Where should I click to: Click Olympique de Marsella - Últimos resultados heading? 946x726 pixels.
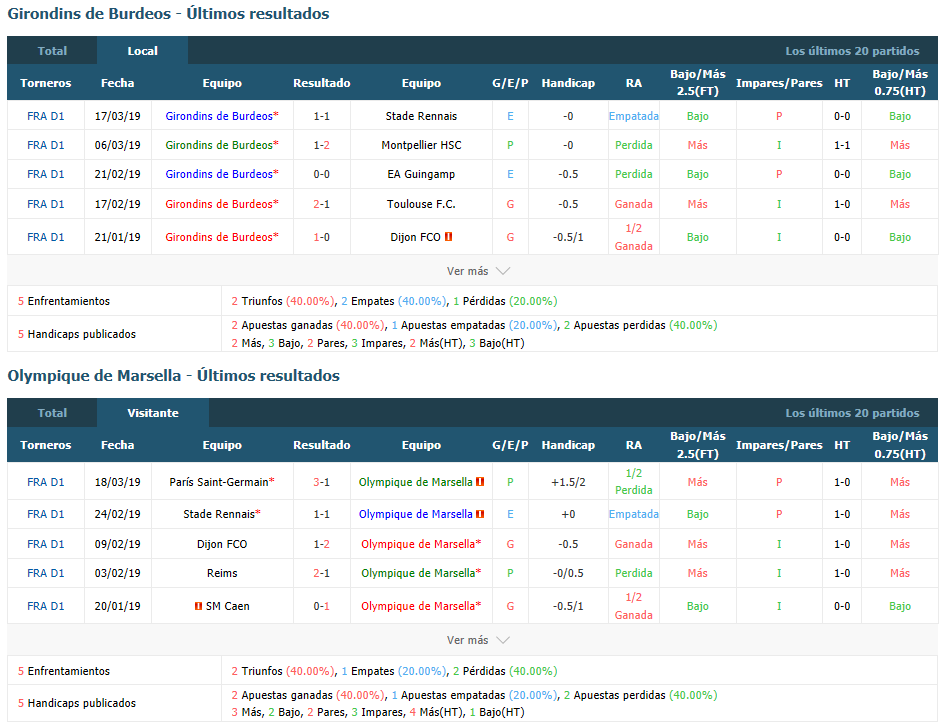pyautogui.click(x=173, y=375)
